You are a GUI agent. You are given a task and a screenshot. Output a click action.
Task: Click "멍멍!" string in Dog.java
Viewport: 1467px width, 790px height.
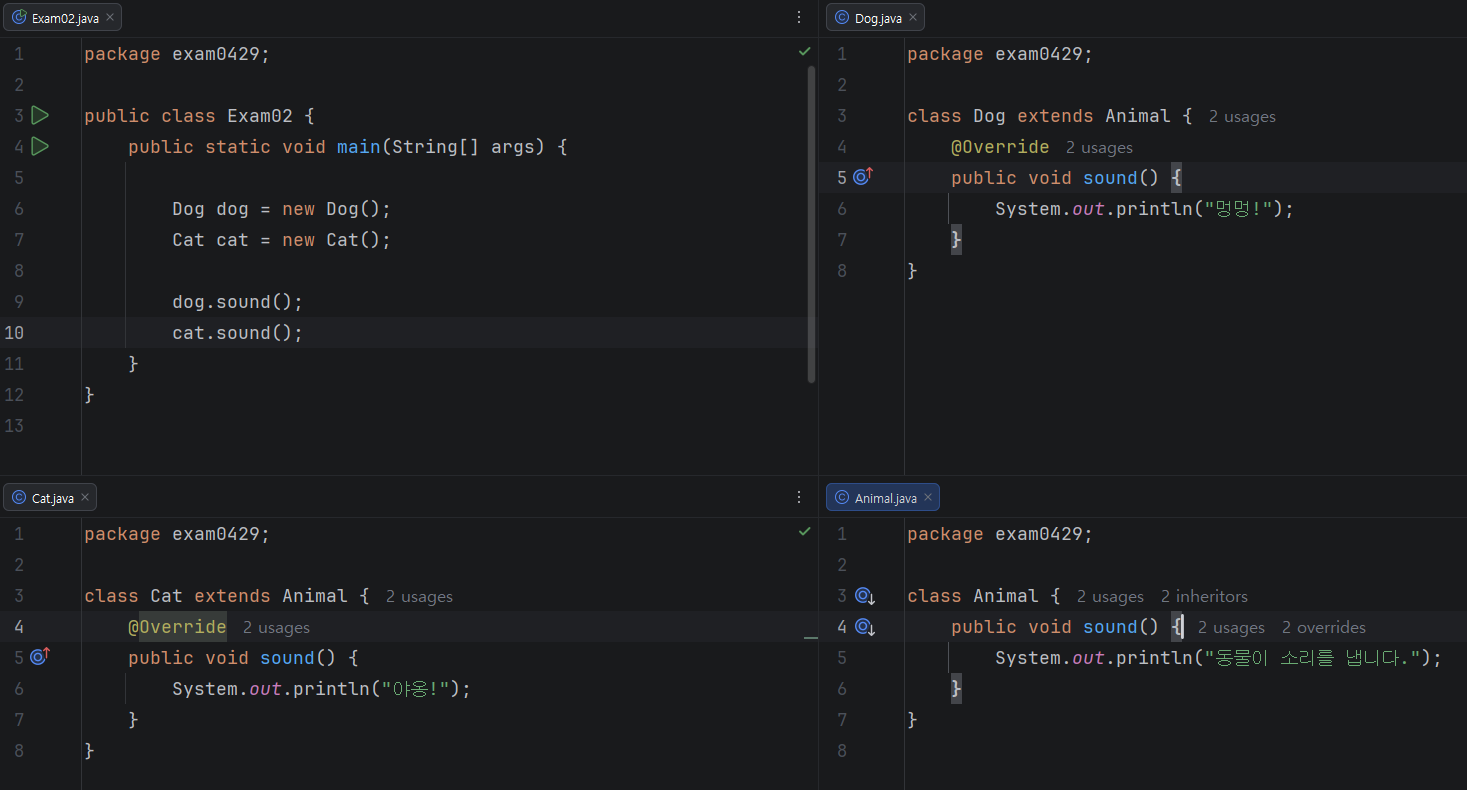coord(1239,209)
